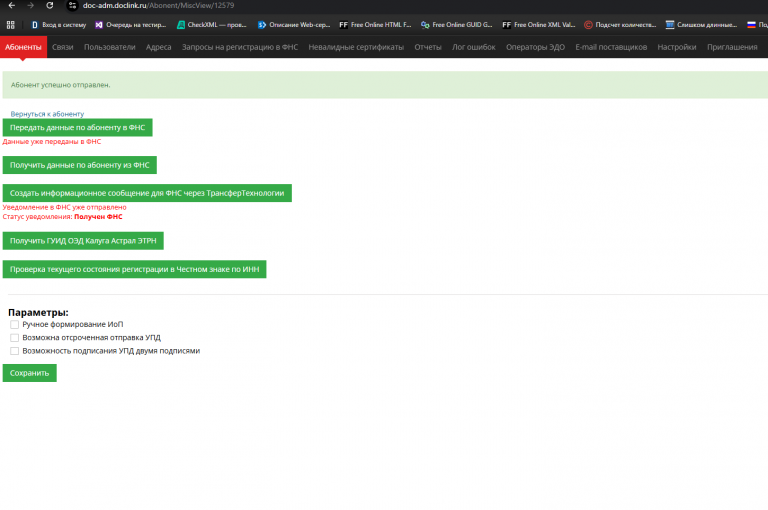Viewport: 768px width, 510px height.
Task: Click 'Получить данные по абоненту из ФНС'
Action: pyautogui.click(x=79, y=165)
